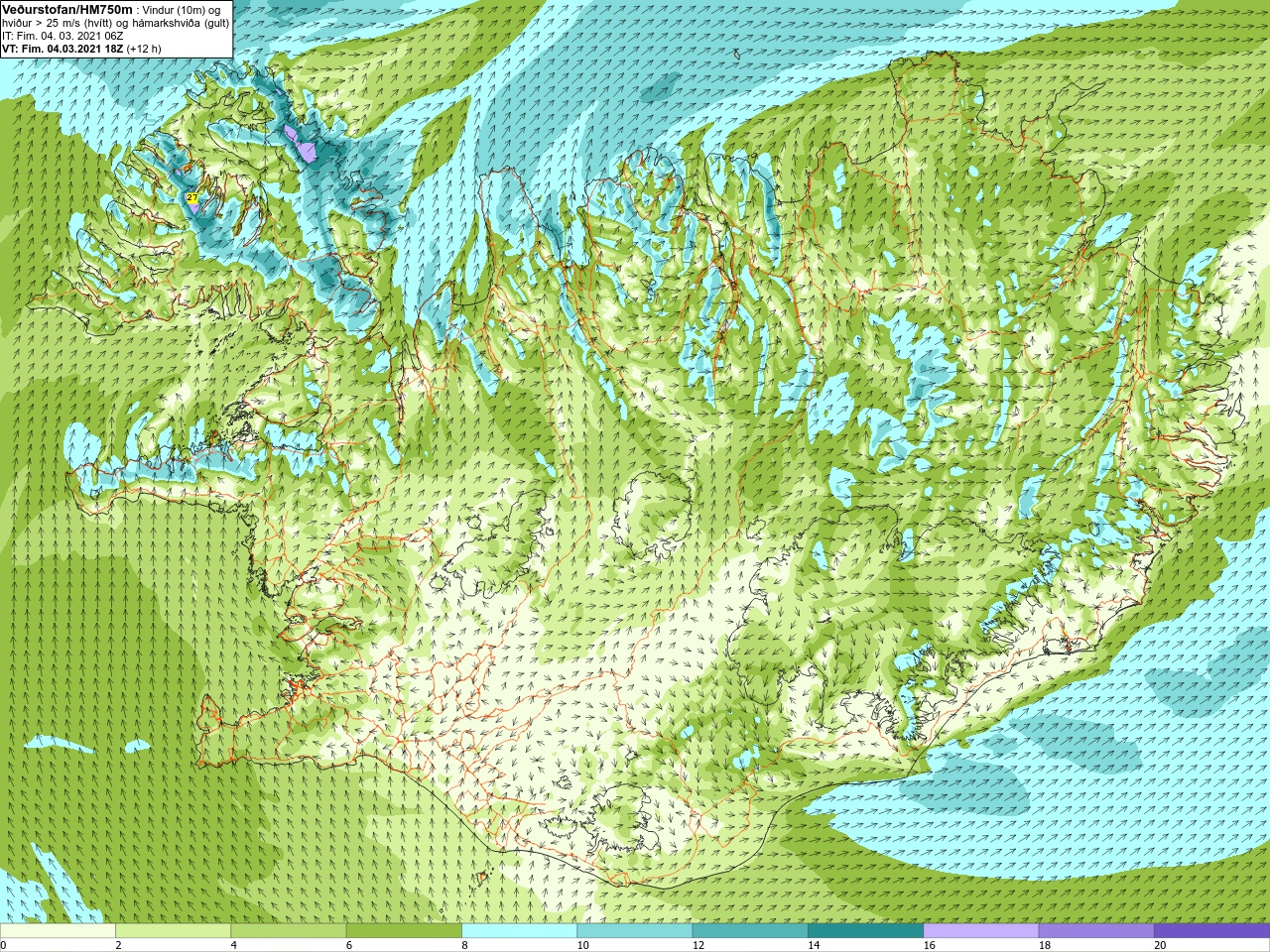The width and height of the screenshot is (1270, 952).
Task: Click the pale yellow 0–2 m/s legend swatch
Action: coord(58,931)
